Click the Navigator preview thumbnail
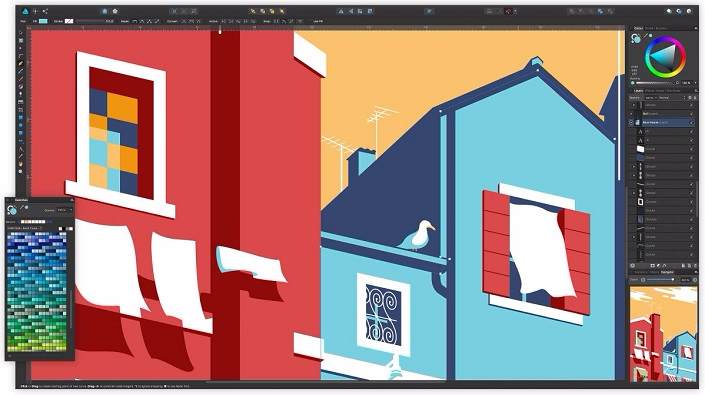The height and width of the screenshot is (395, 705). coord(664,335)
